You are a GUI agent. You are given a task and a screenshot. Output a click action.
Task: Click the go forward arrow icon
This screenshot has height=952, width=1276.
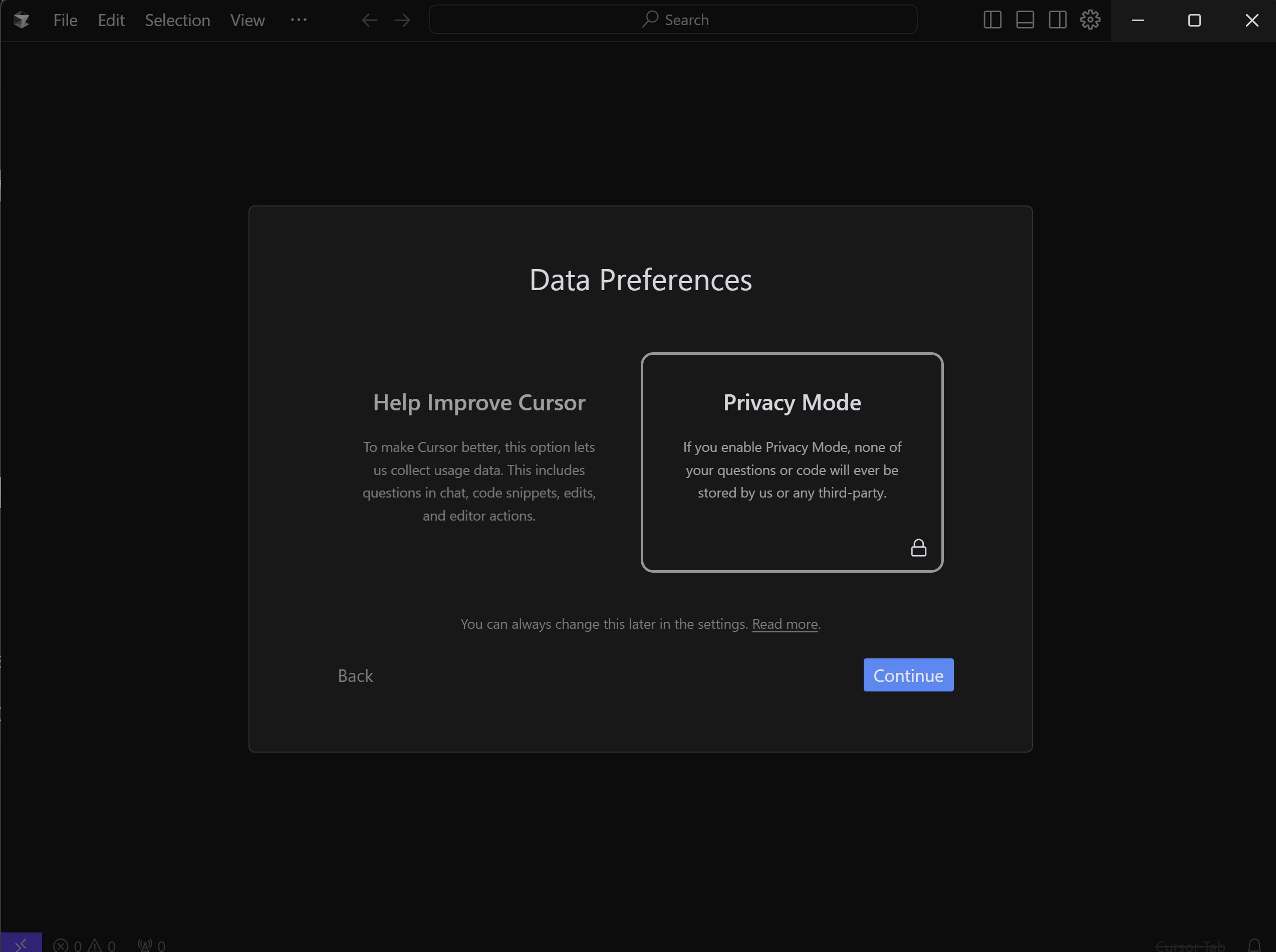point(402,20)
